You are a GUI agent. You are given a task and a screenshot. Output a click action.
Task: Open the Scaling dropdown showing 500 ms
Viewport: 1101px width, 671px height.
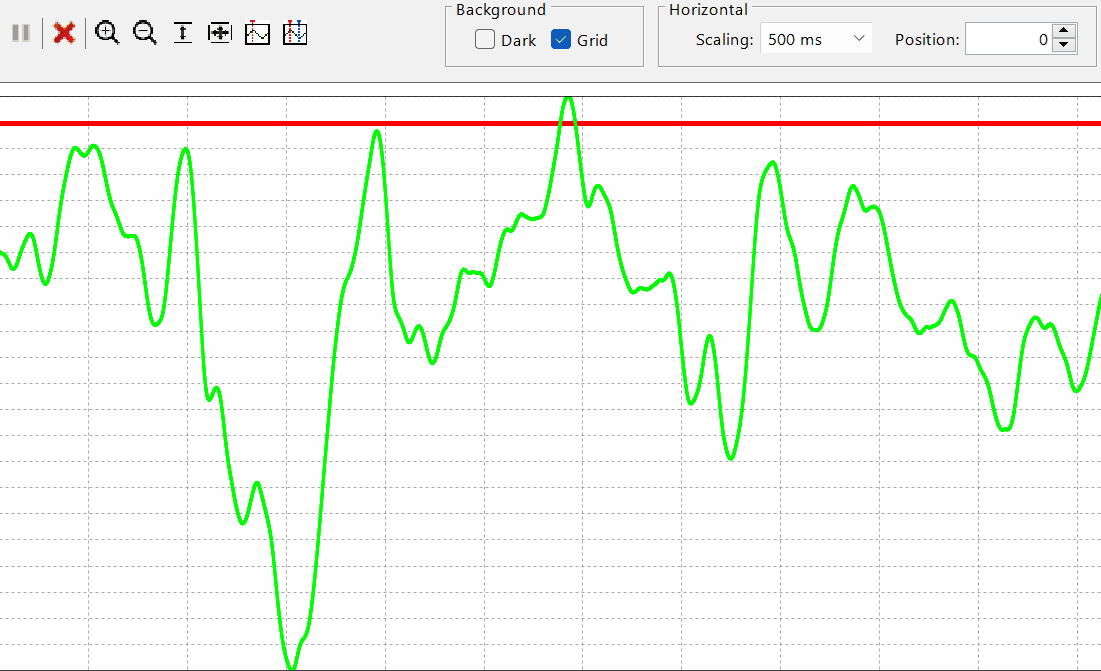pyautogui.click(x=805, y=40)
